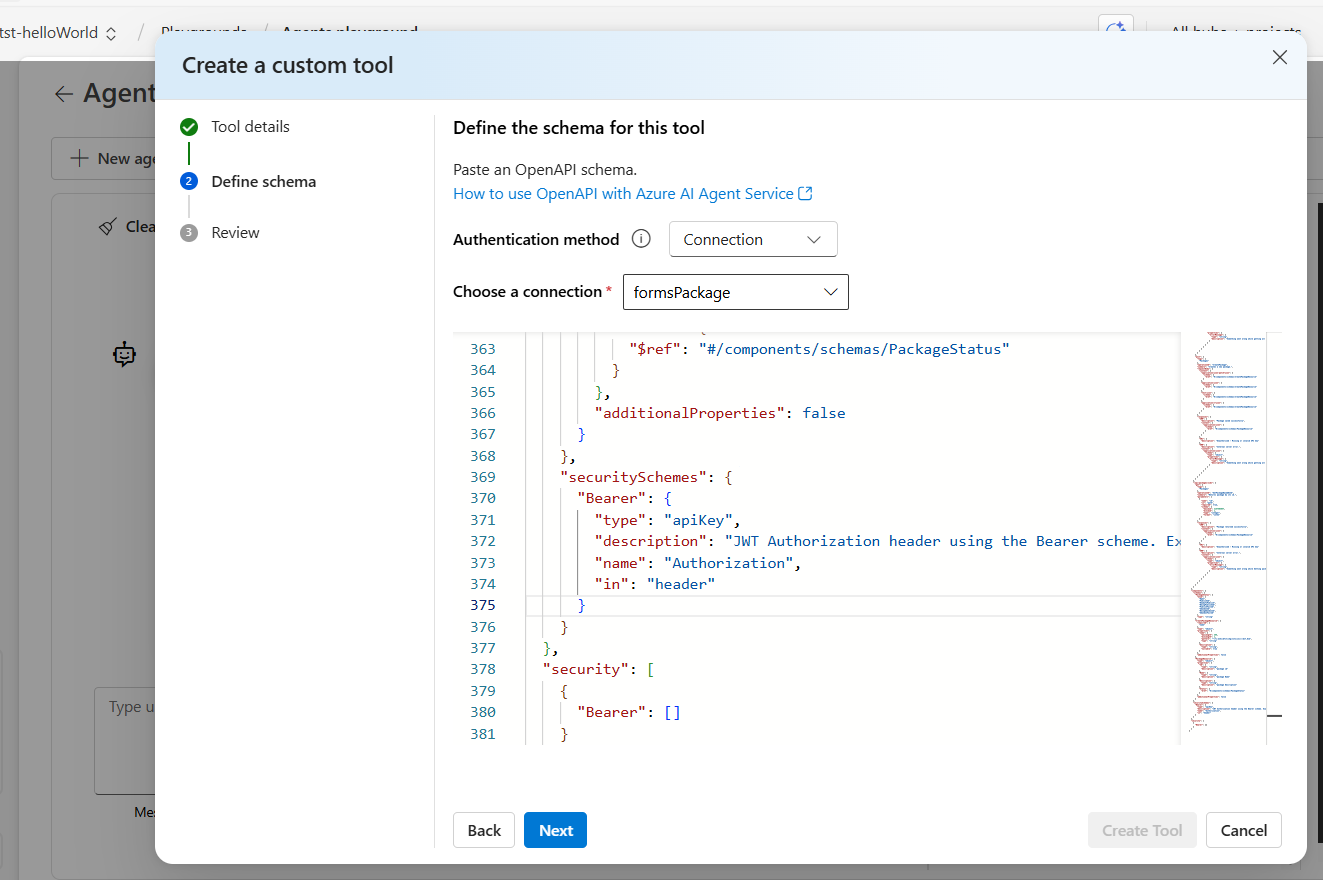
Task: Click the Authentication method info icon
Action: click(x=642, y=239)
